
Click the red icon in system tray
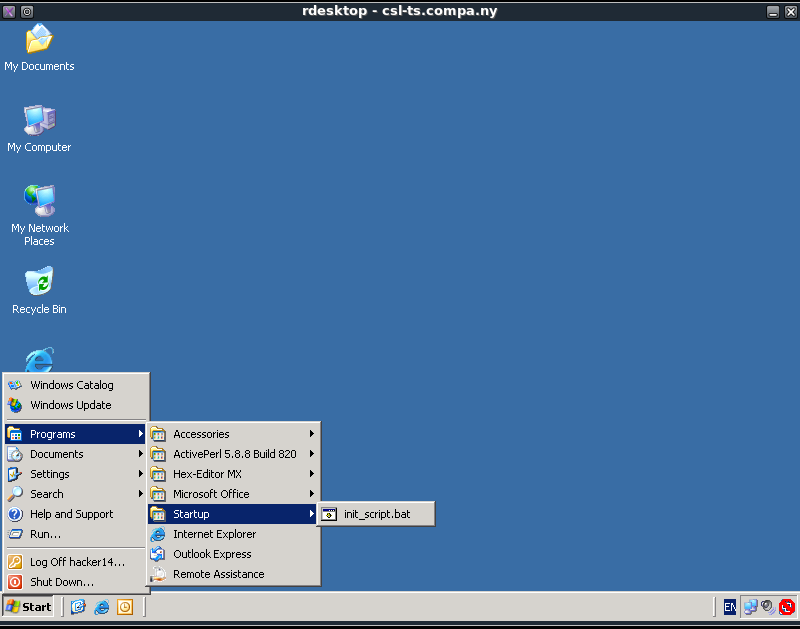pos(787,607)
